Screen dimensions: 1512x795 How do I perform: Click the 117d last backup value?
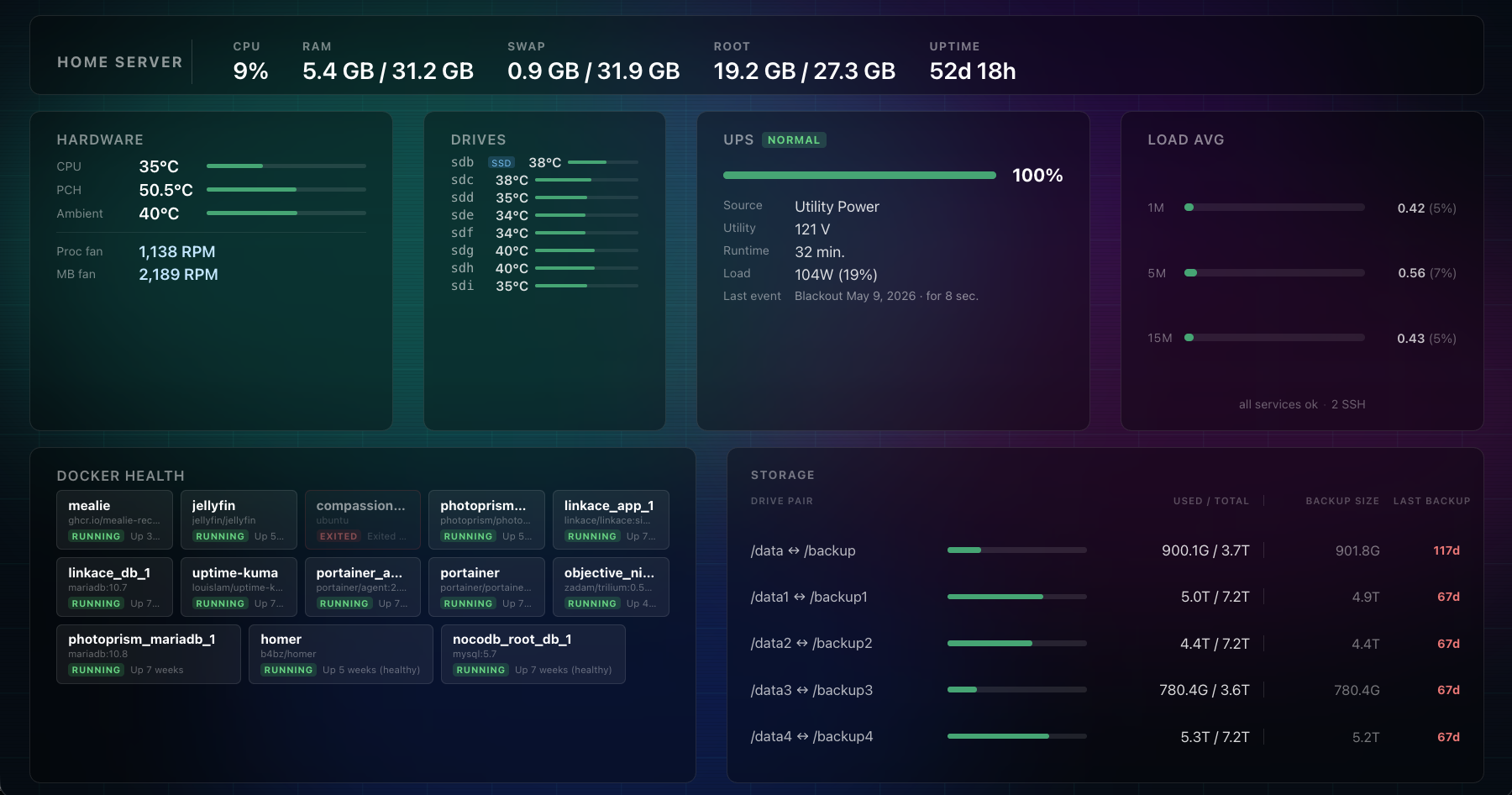point(1446,550)
